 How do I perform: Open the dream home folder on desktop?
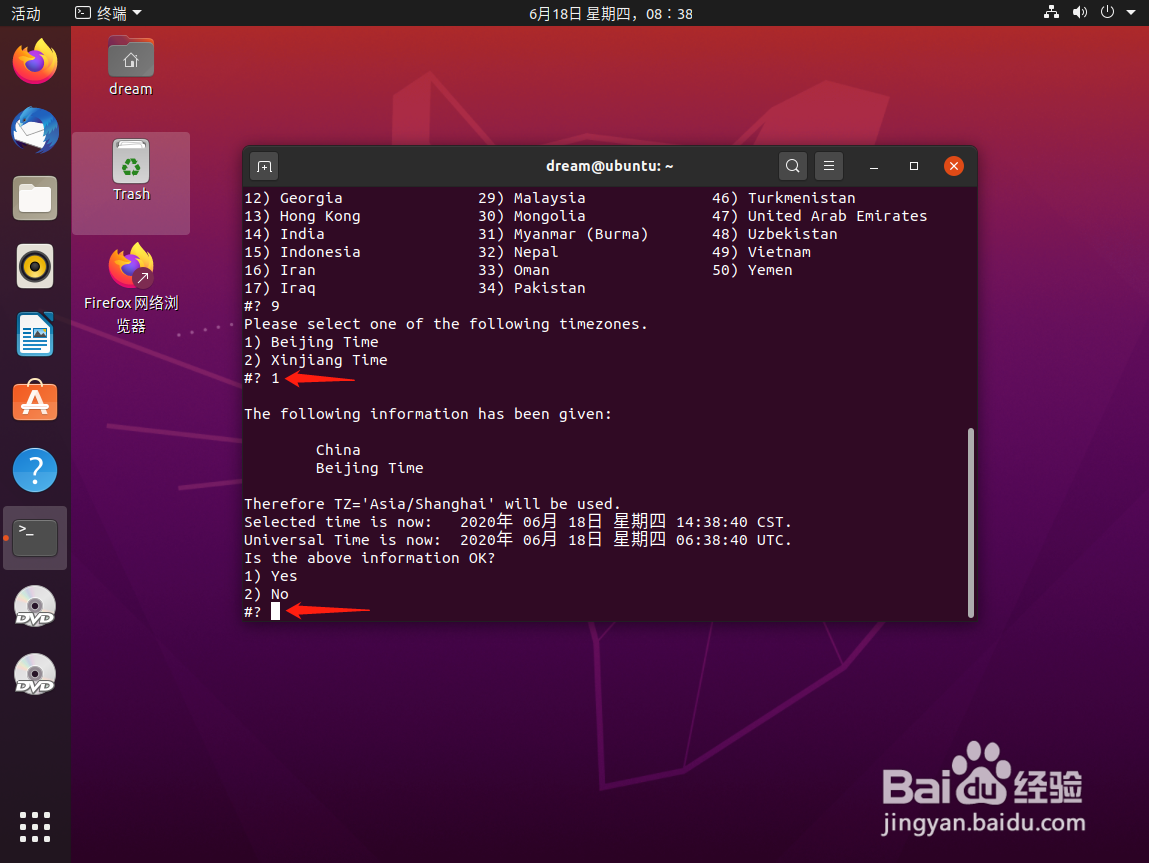(x=130, y=66)
